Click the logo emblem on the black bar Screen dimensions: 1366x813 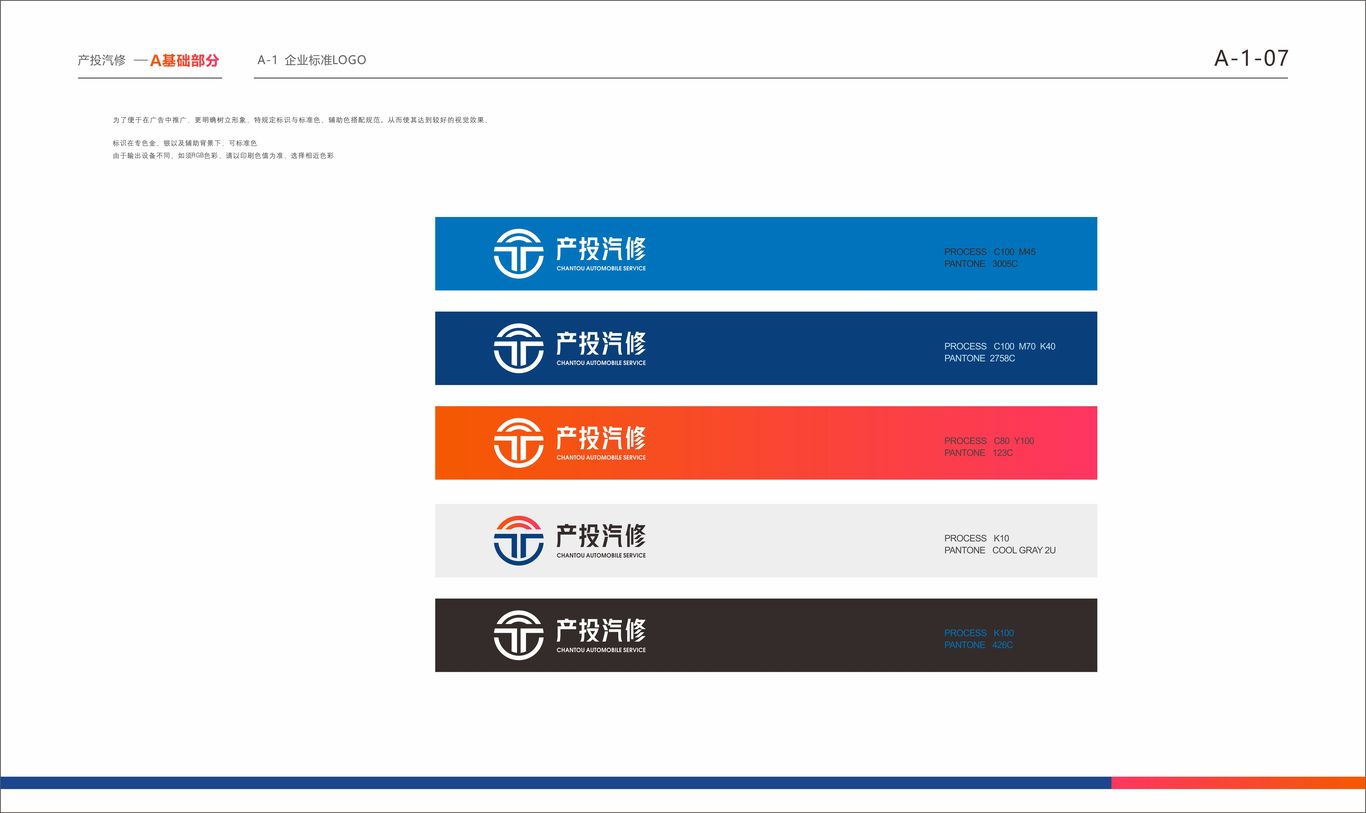518,635
